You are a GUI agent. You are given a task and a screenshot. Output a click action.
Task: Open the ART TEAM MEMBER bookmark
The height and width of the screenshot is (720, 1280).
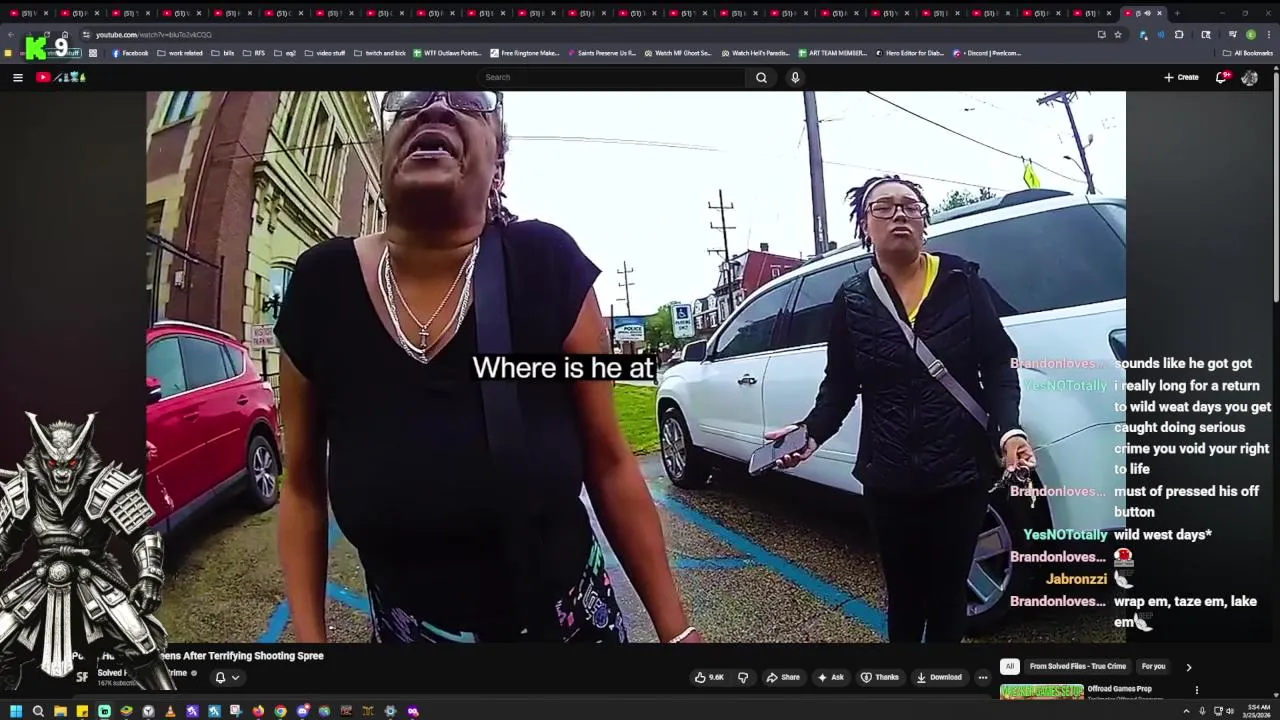[x=831, y=53]
